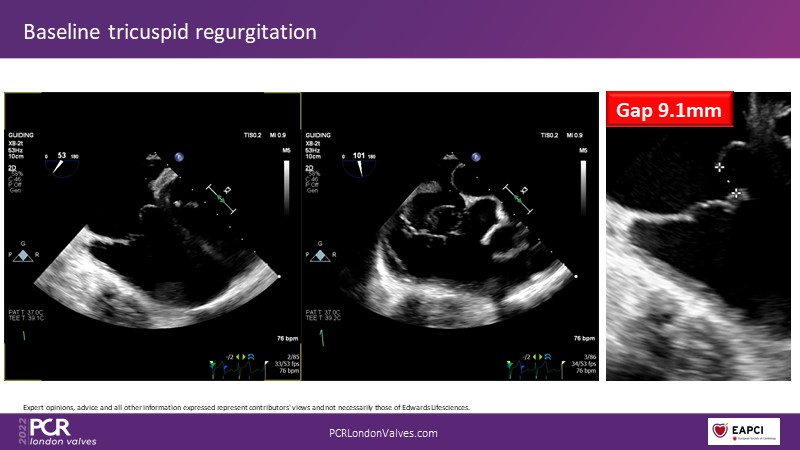The image size is (800, 450).
Task: Click the blue probe marker in middle echo
Action: [x=477, y=156]
